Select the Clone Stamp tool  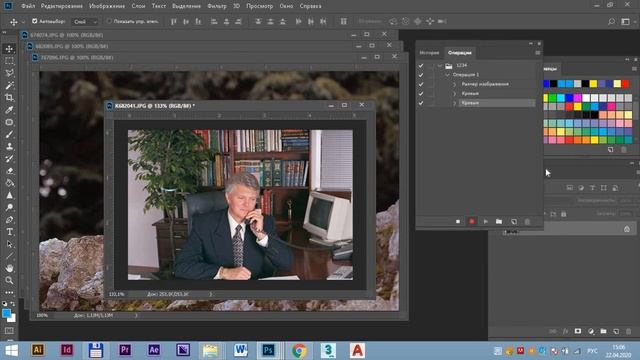(x=9, y=147)
